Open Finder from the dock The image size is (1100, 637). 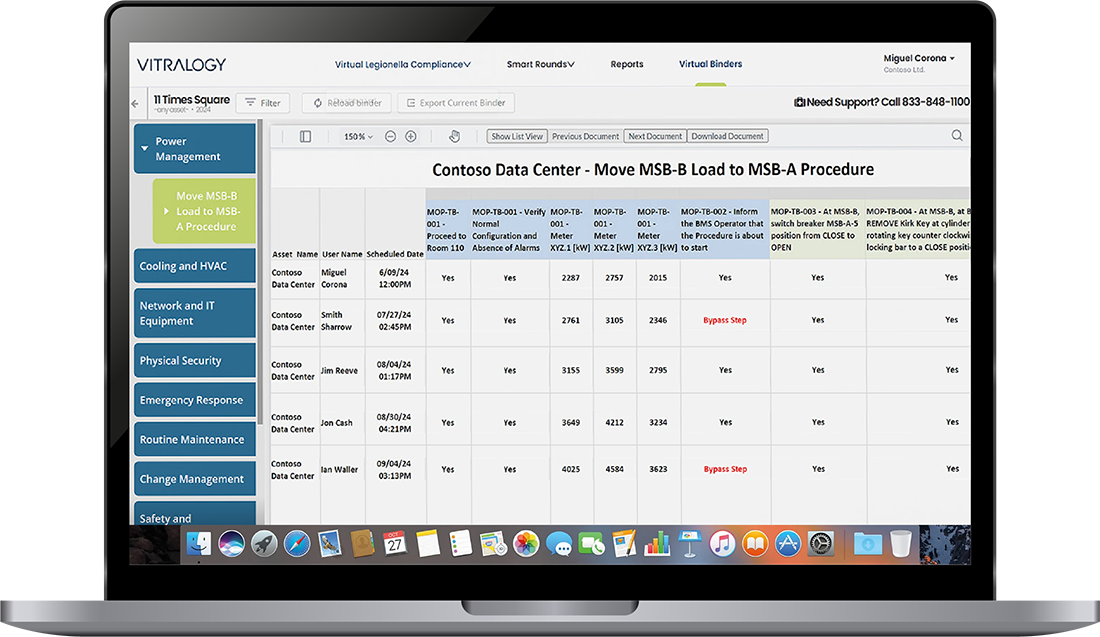(199, 544)
